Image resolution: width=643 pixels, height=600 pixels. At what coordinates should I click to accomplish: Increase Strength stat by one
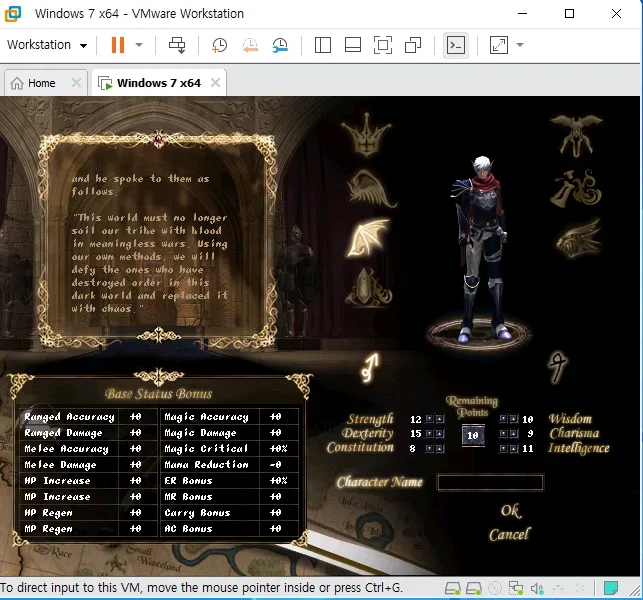pyautogui.click(x=440, y=419)
